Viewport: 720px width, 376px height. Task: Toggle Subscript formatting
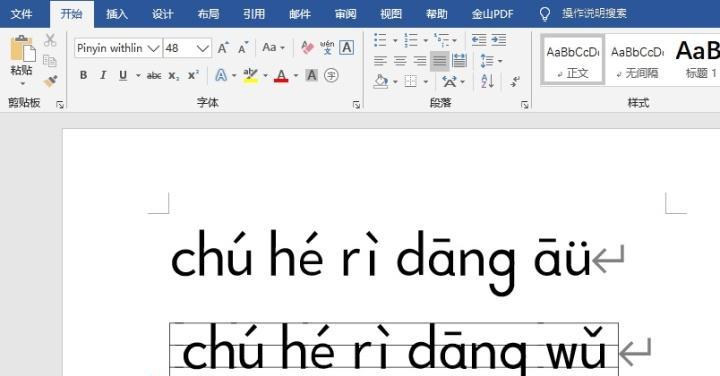point(174,76)
